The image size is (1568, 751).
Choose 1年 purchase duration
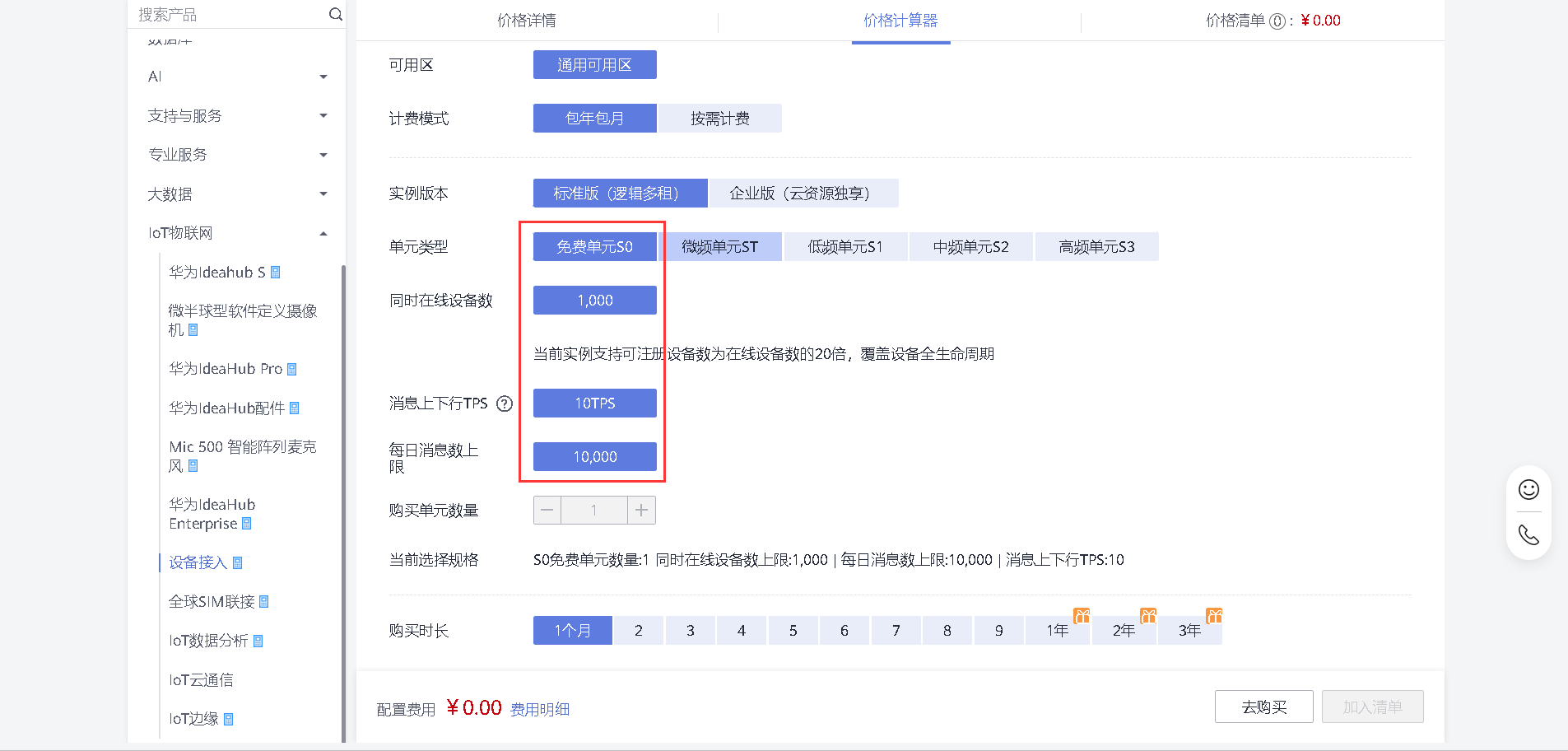click(x=1058, y=631)
